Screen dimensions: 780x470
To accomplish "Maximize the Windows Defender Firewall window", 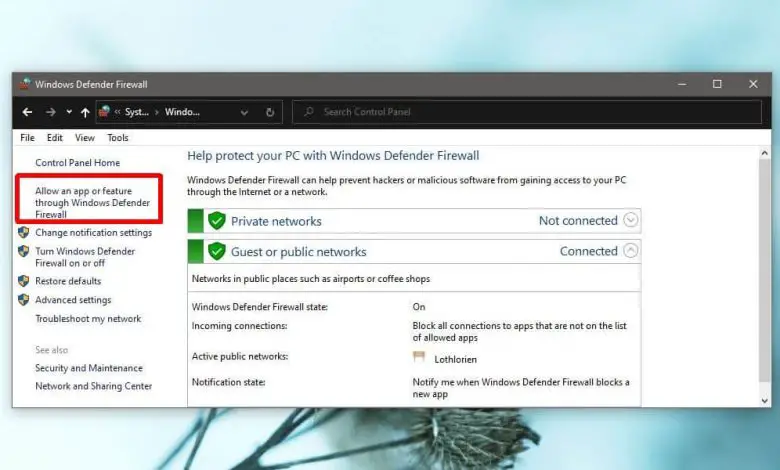I will tap(717, 84).
